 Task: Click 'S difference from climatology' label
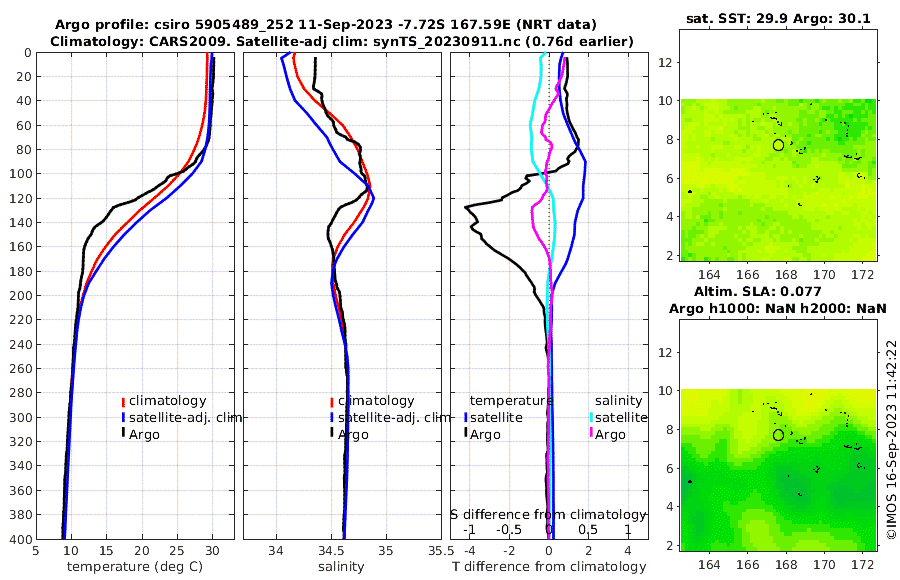pyautogui.click(x=548, y=514)
